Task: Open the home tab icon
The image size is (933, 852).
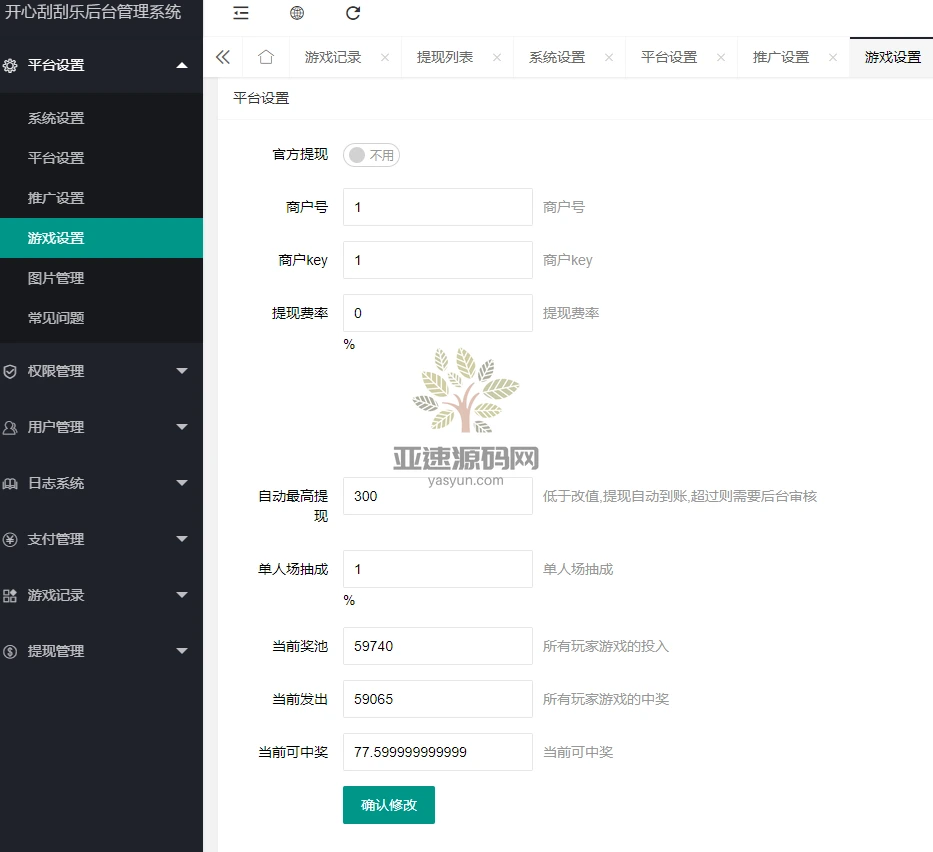Action: point(265,58)
